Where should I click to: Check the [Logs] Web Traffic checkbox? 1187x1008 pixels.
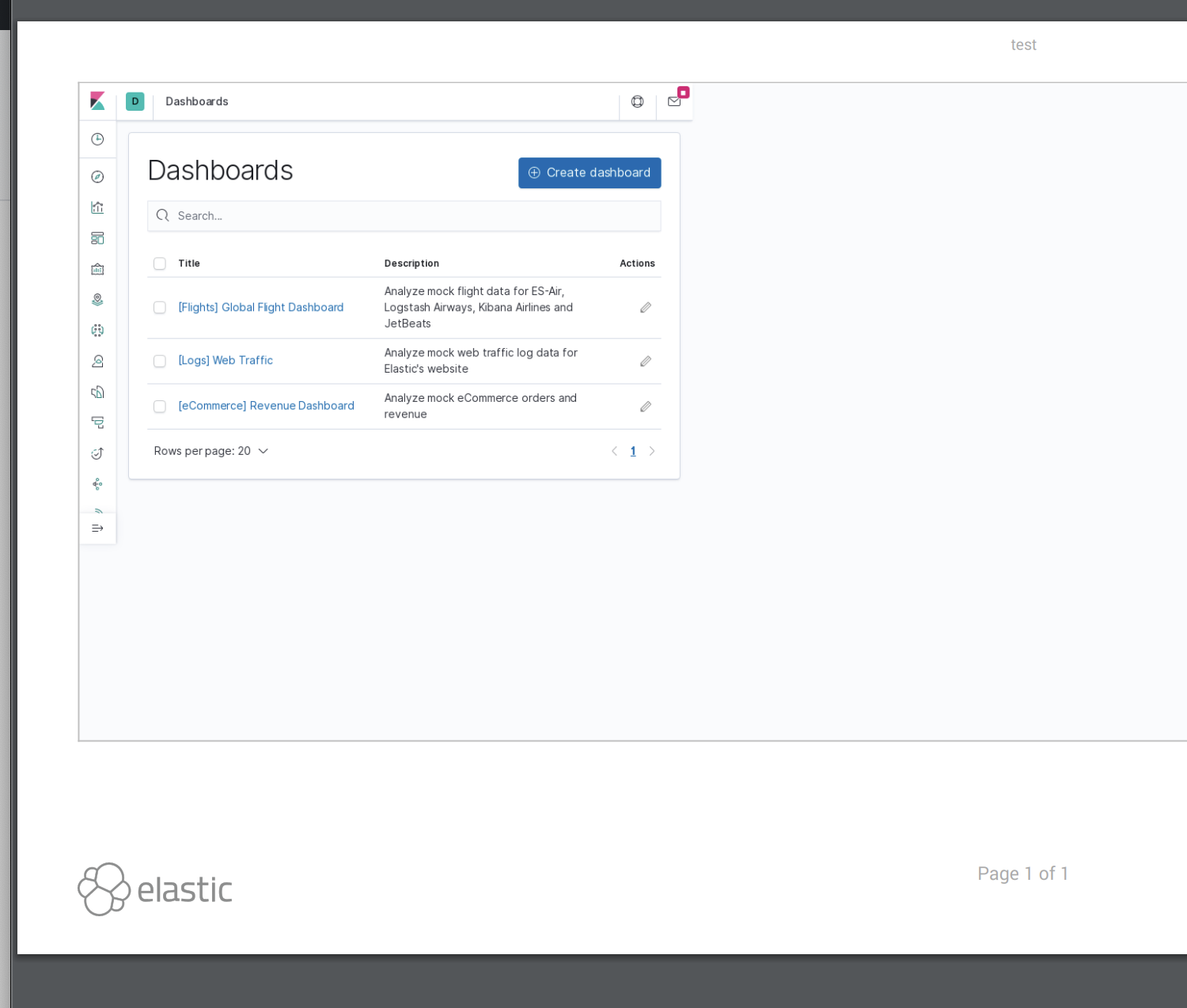[159, 361]
